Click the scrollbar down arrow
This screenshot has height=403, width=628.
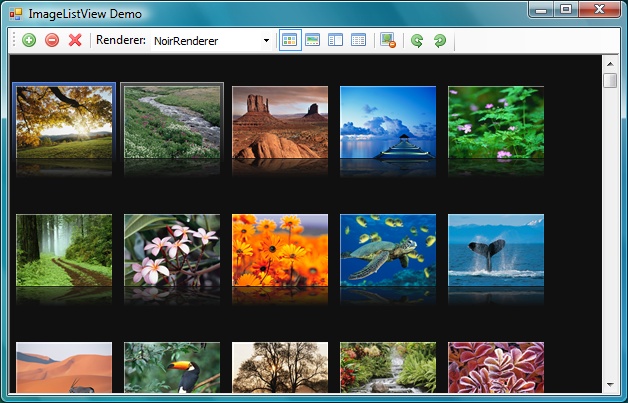610,385
